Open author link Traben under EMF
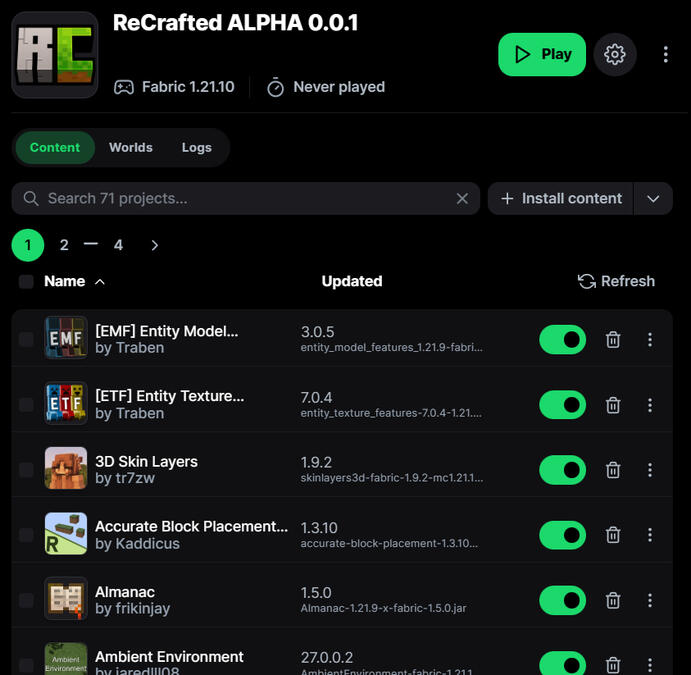 (x=141, y=348)
